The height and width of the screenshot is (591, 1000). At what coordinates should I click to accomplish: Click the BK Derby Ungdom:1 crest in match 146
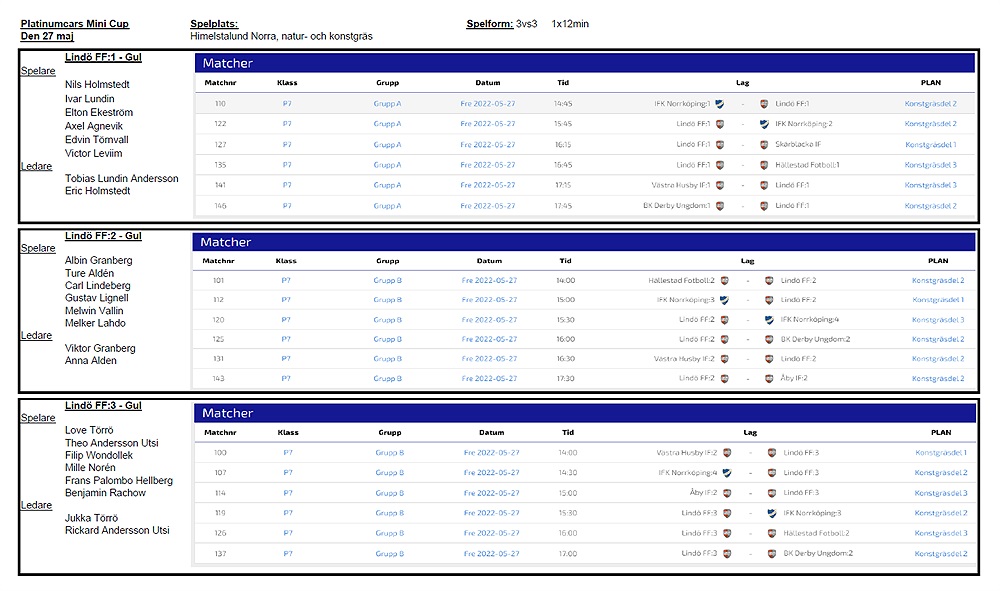(x=719, y=206)
